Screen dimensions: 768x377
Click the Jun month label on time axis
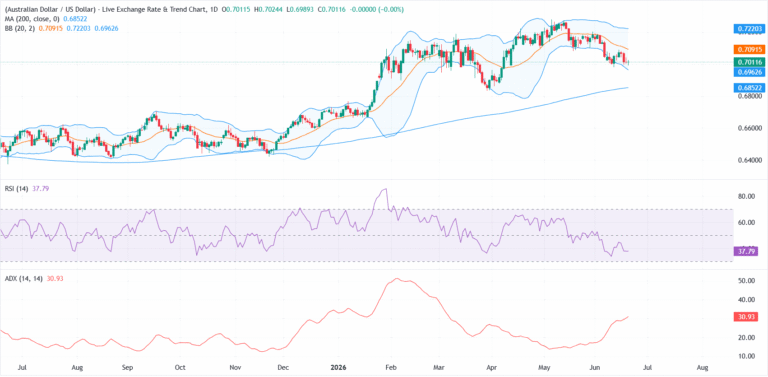pyautogui.click(x=595, y=367)
